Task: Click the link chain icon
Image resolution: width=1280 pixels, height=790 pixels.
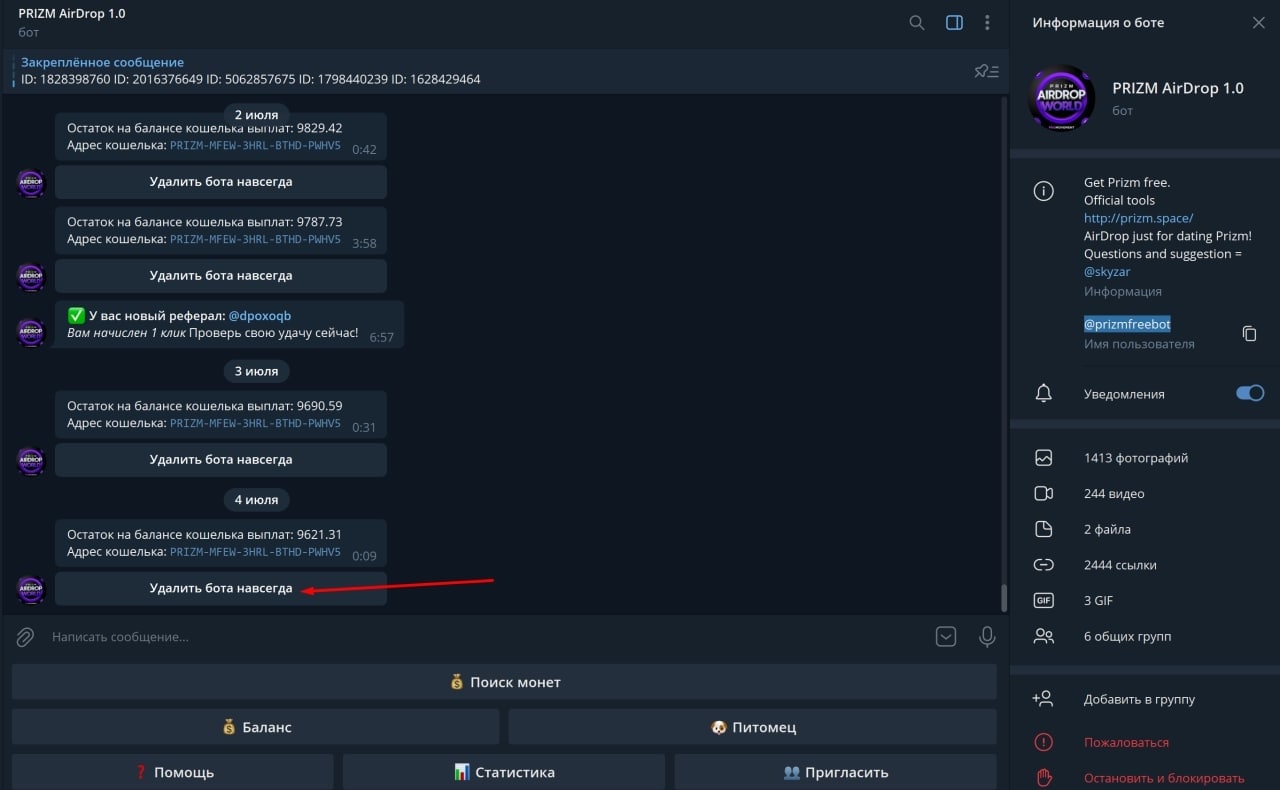Action: [x=1044, y=565]
